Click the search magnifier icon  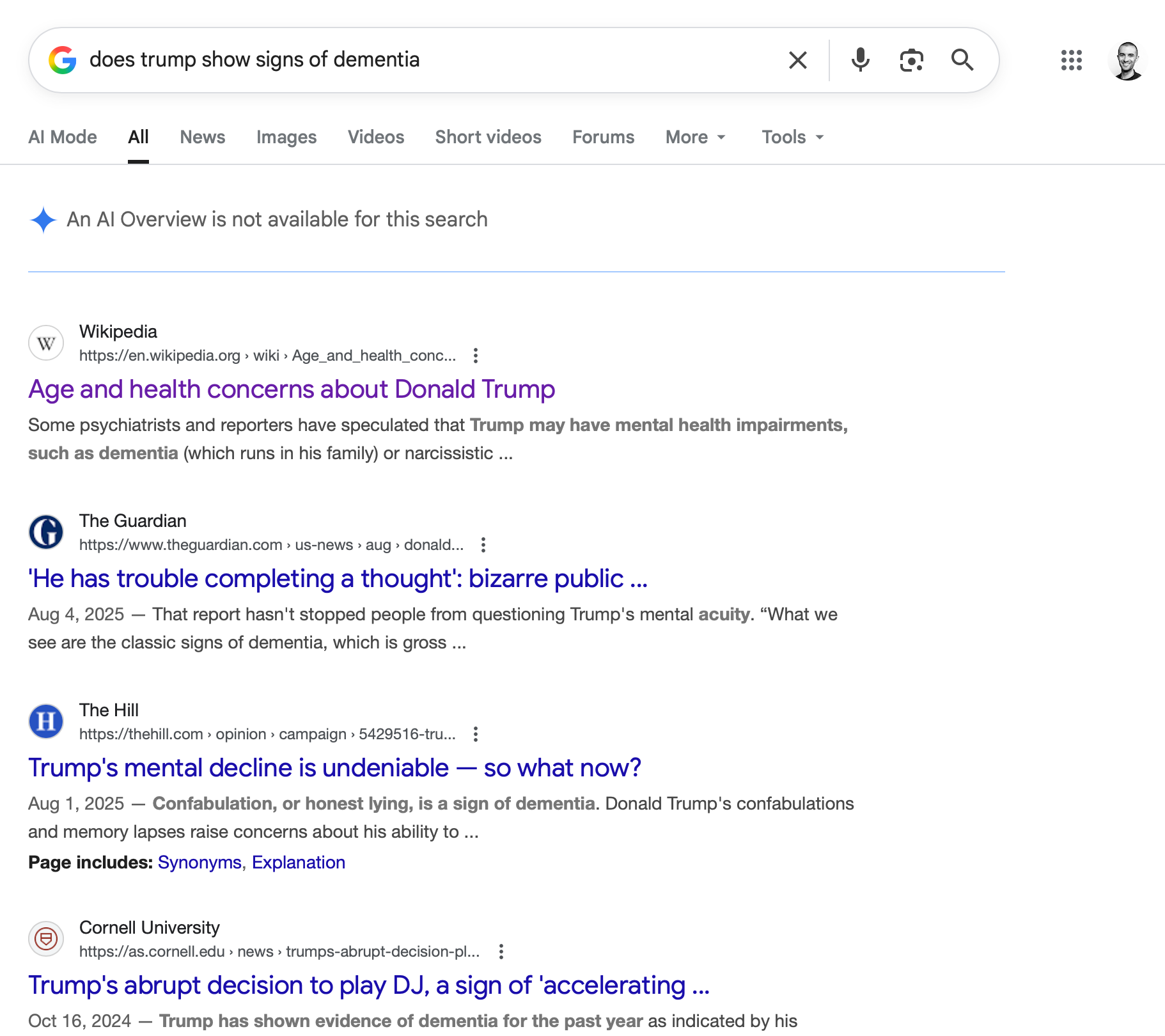962,59
